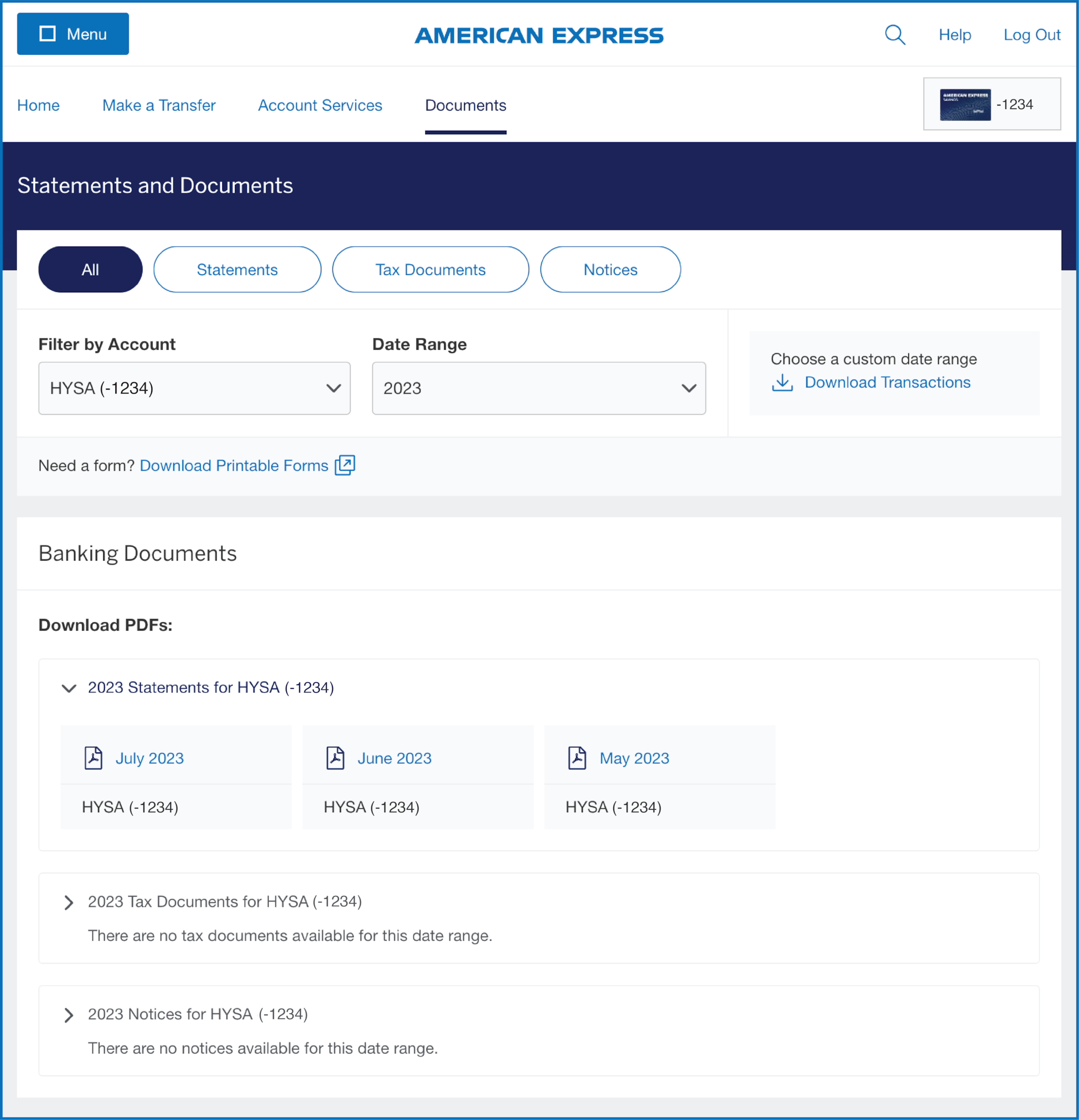Open the Filter by Account dropdown
Screen dimensions: 1079x1120
point(194,388)
